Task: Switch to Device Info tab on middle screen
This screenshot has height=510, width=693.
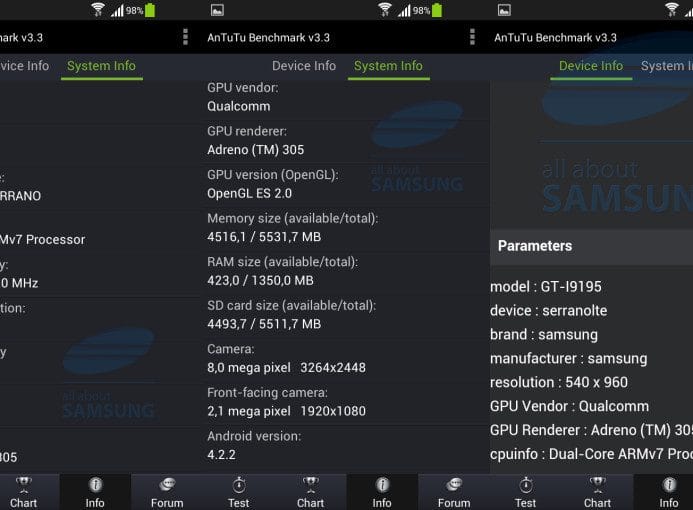Action: 304,66
